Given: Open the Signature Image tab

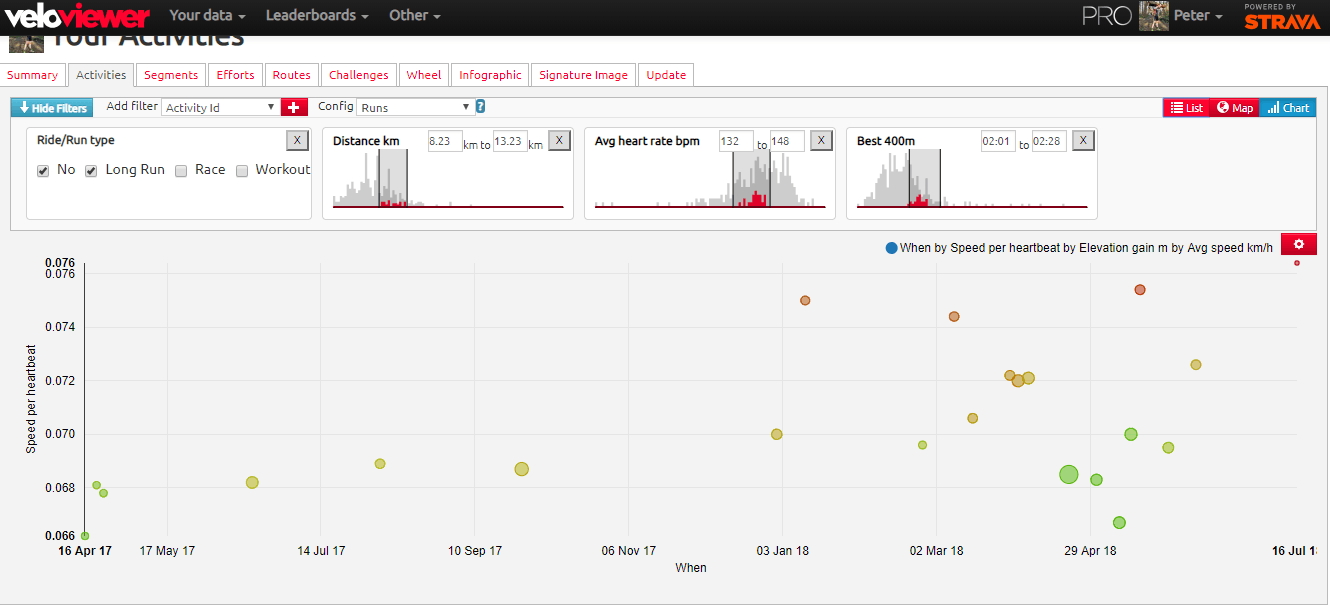Looking at the screenshot, I should click(x=584, y=75).
